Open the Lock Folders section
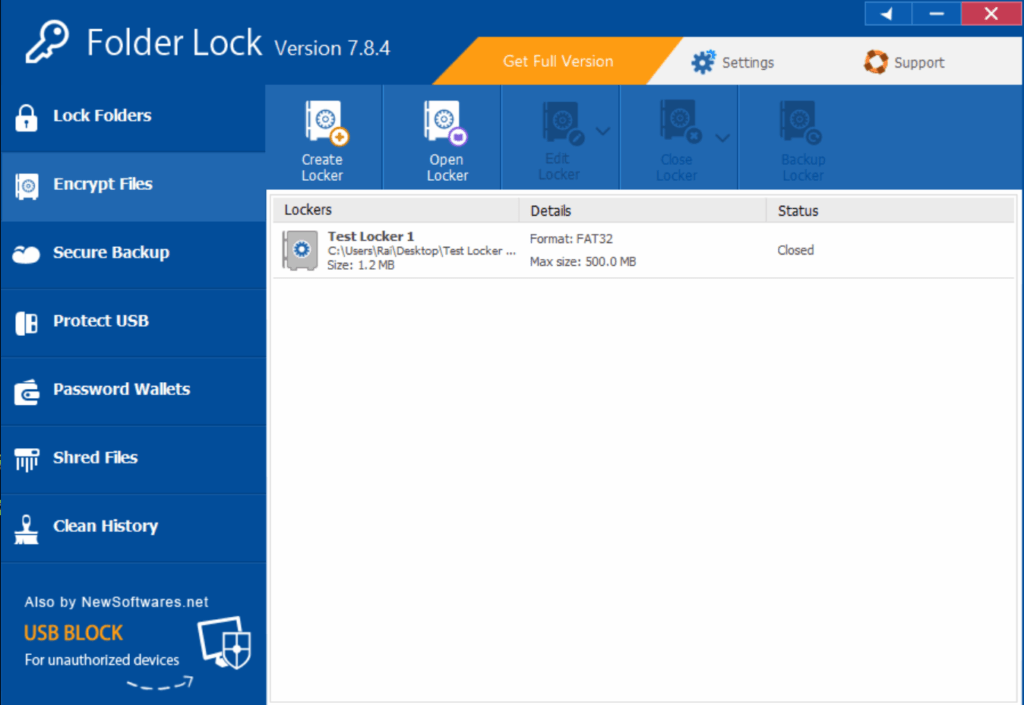1024x705 pixels. point(133,118)
